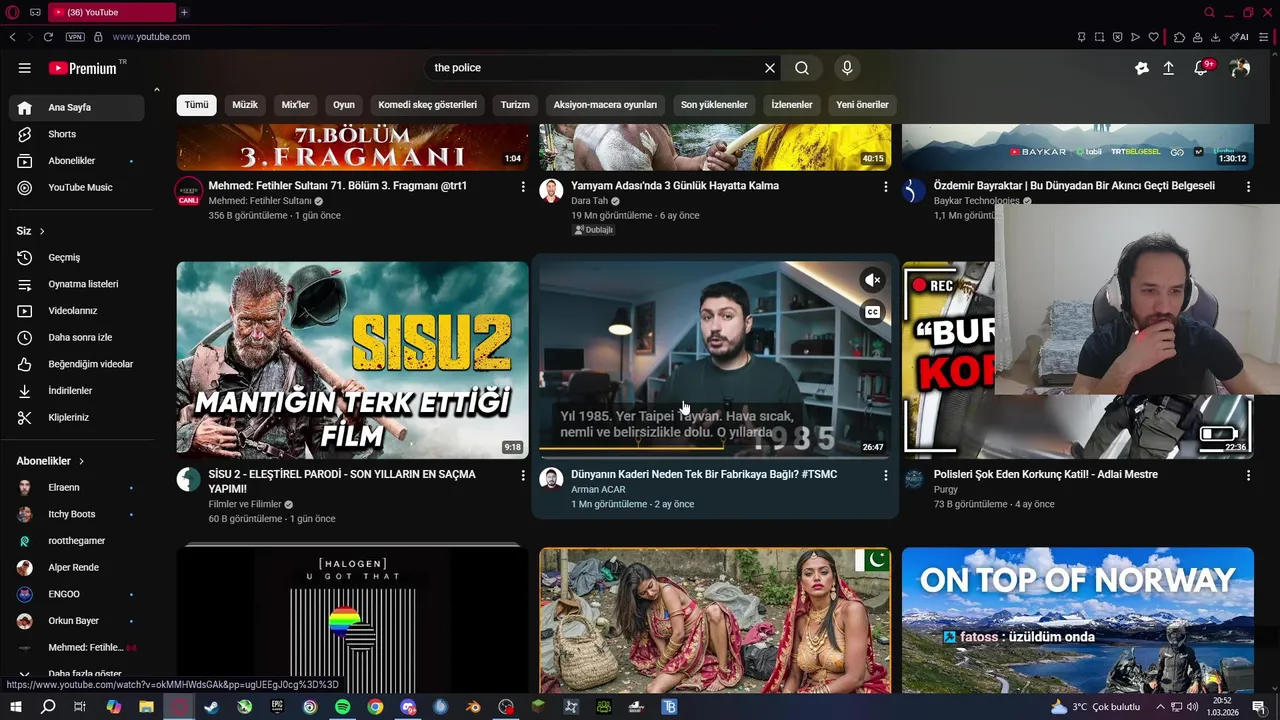This screenshot has width=1280, height=720.
Task: Open Arman ACAR channel link
Action: [598, 490]
